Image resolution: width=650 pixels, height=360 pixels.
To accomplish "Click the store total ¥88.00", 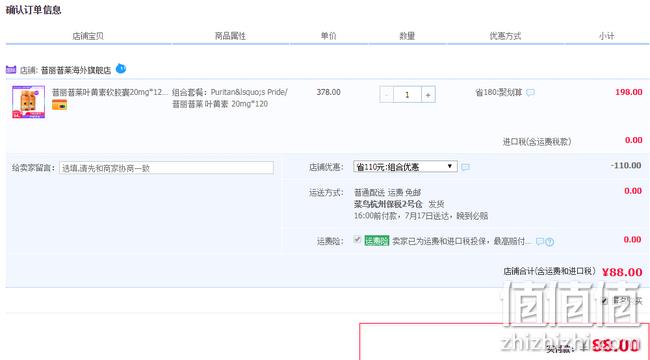I will pyautogui.click(x=622, y=272).
